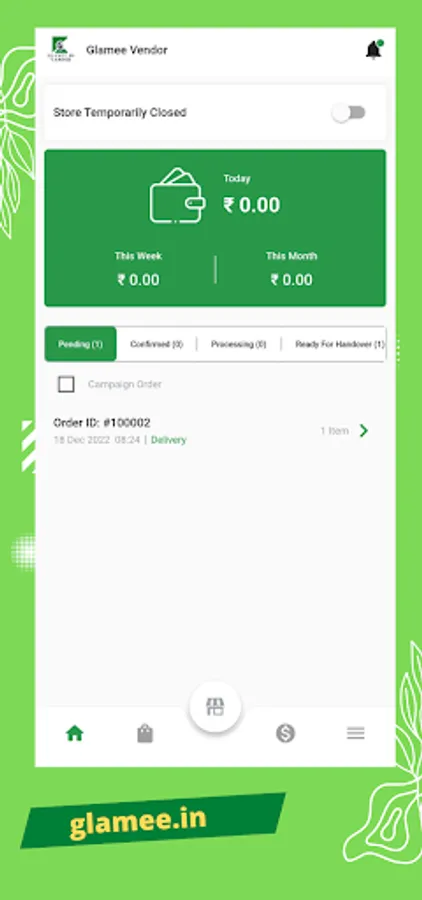Open the orders shopping bag icon

(145, 733)
